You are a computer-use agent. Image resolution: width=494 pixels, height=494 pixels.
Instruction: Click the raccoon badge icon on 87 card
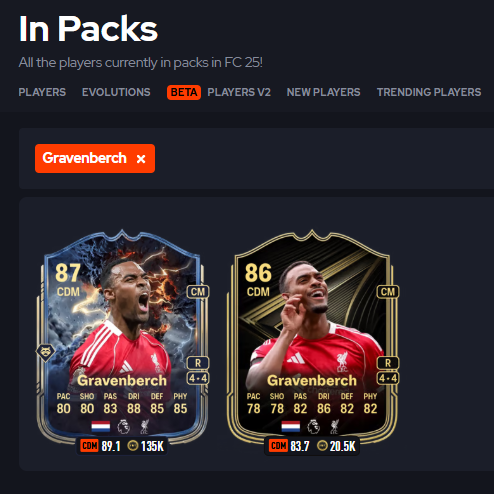[46, 352]
